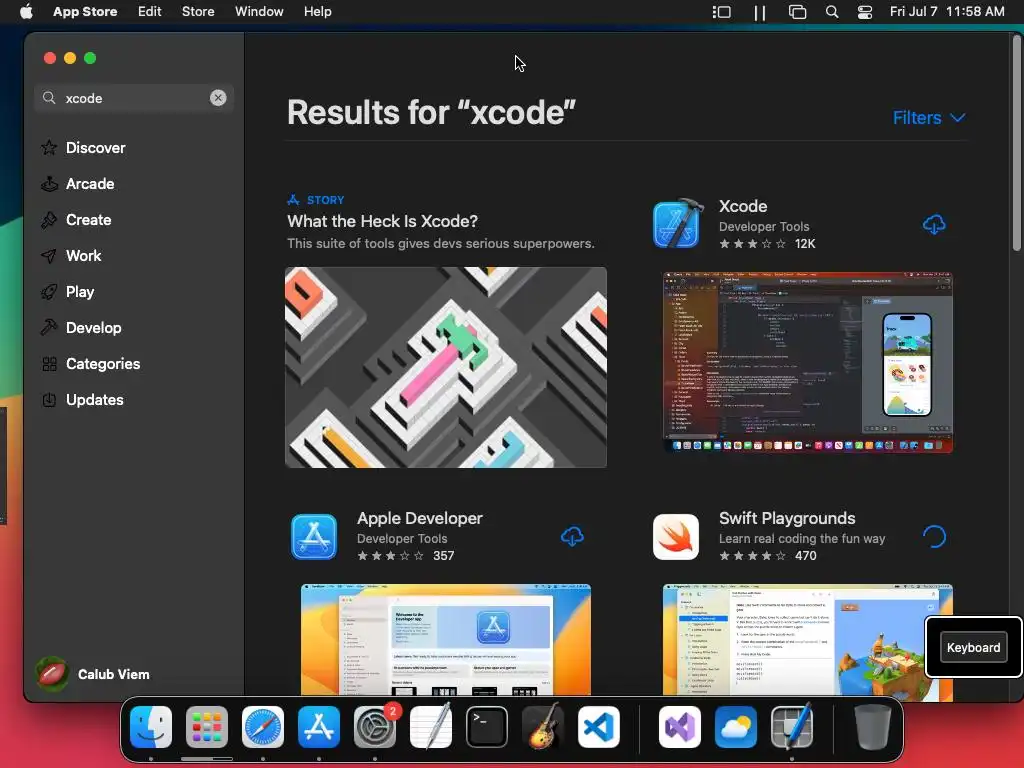Download Xcode via the cloud icon
1024x768 pixels.
tap(934, 225)
